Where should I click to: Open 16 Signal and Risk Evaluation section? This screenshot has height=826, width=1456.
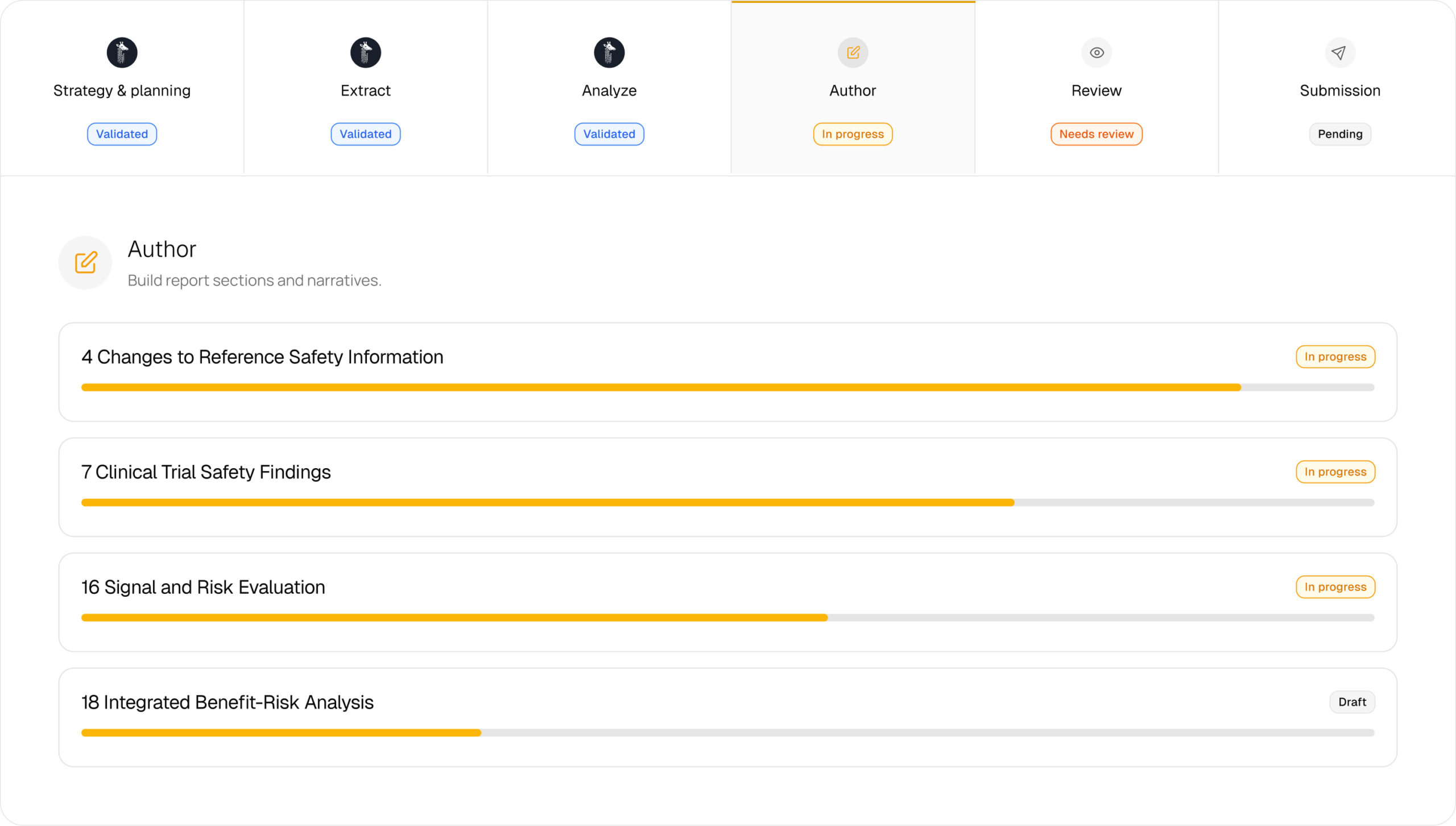[x=727, y=603]
